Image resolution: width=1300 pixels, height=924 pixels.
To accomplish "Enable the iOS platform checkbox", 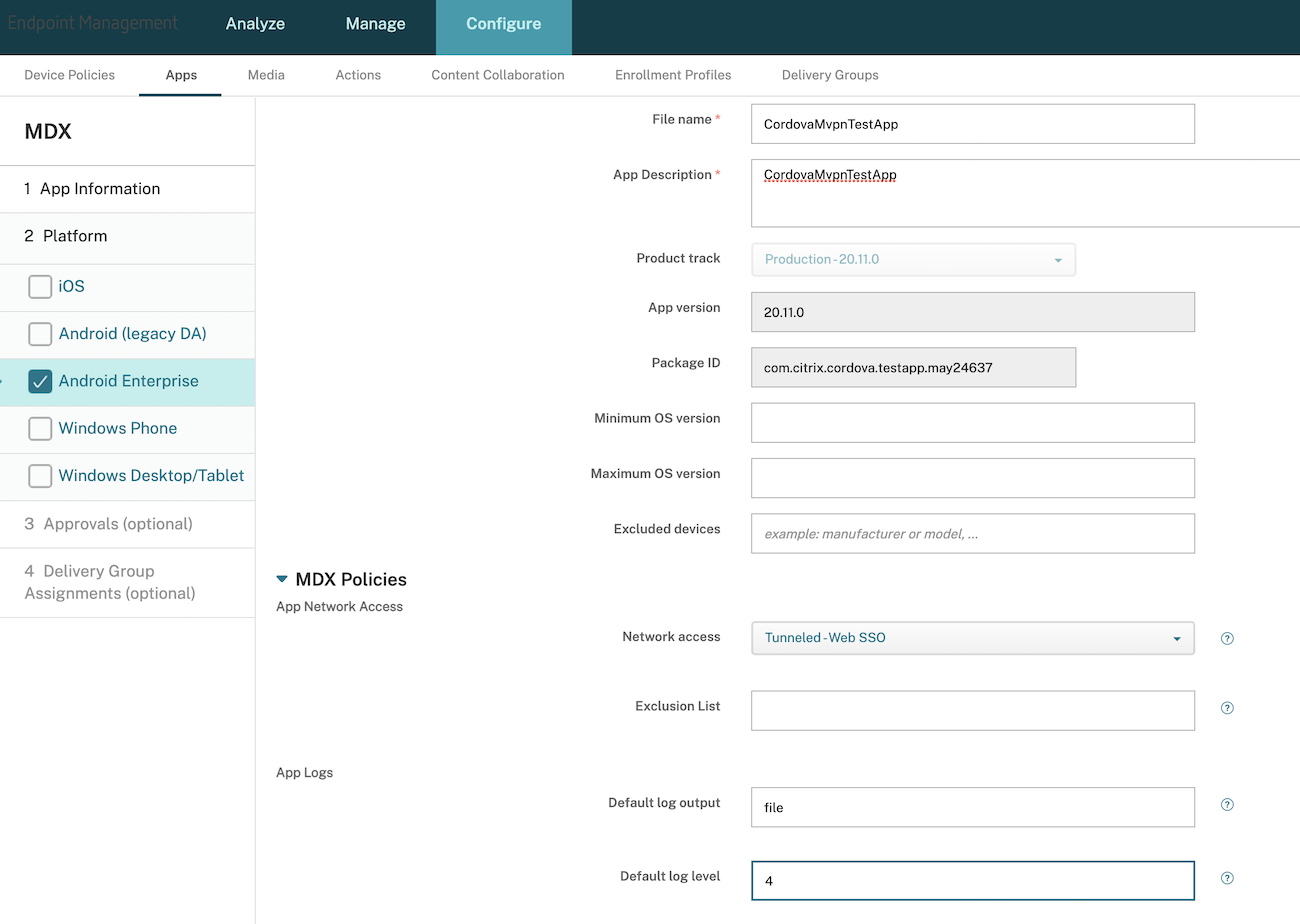I will coord(40,287).
